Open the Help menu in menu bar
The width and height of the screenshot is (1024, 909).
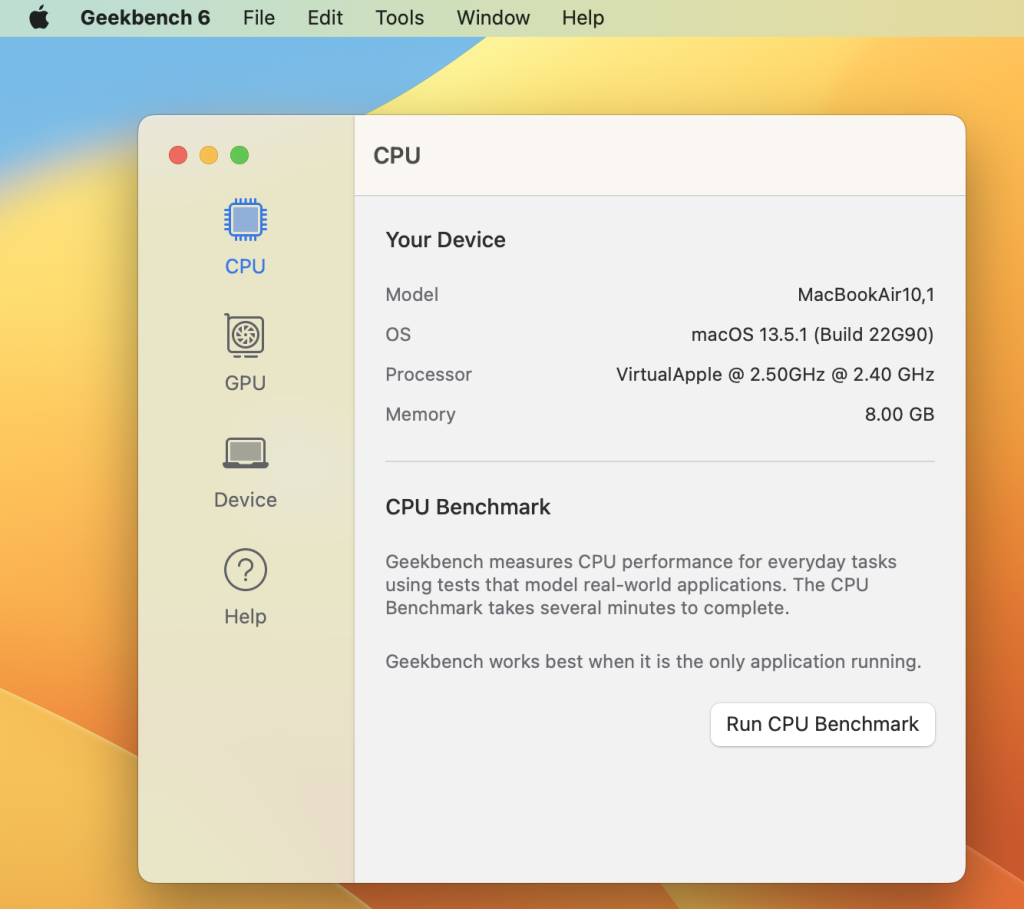point(583,18)
